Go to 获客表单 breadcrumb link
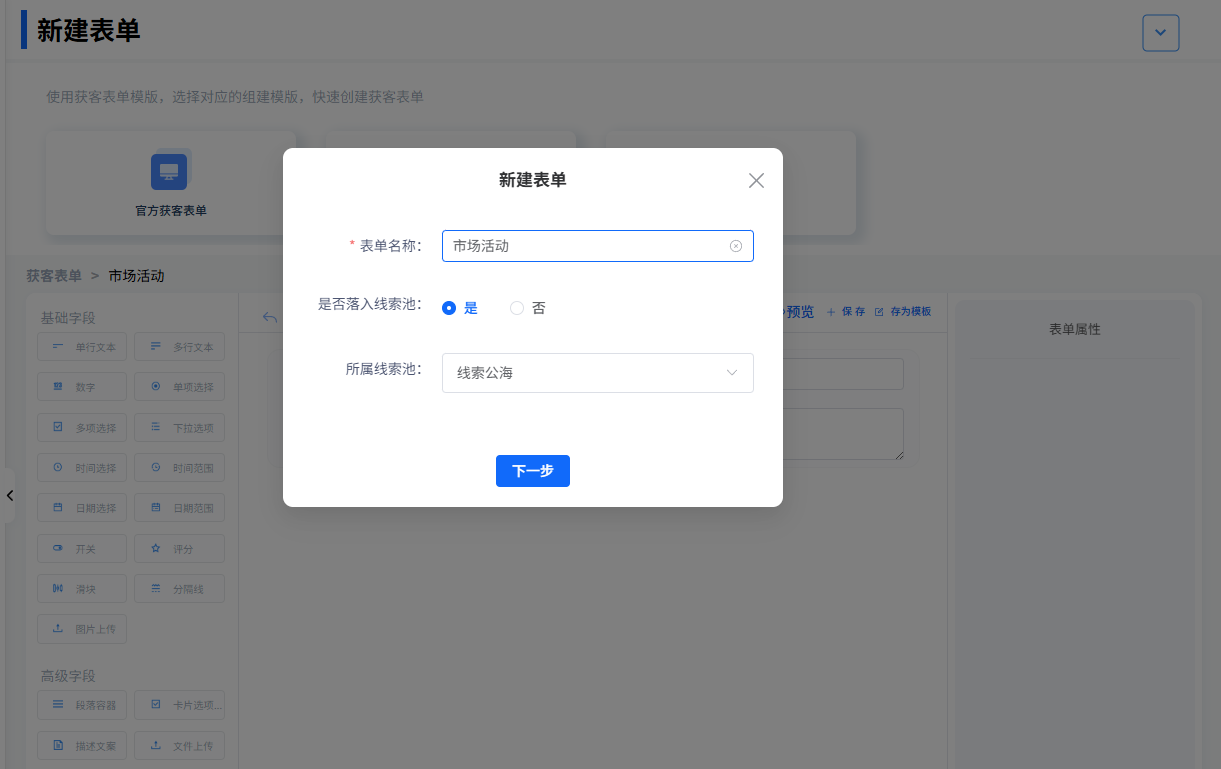Screen dimensions: 1221x769 54,276
